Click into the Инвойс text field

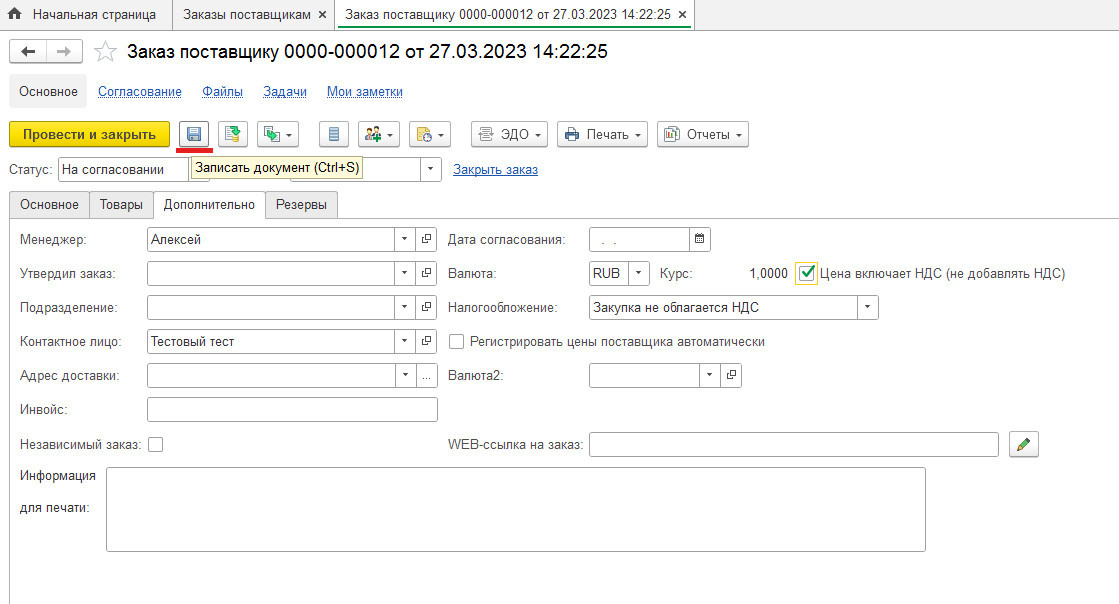(x=292, y=409)
